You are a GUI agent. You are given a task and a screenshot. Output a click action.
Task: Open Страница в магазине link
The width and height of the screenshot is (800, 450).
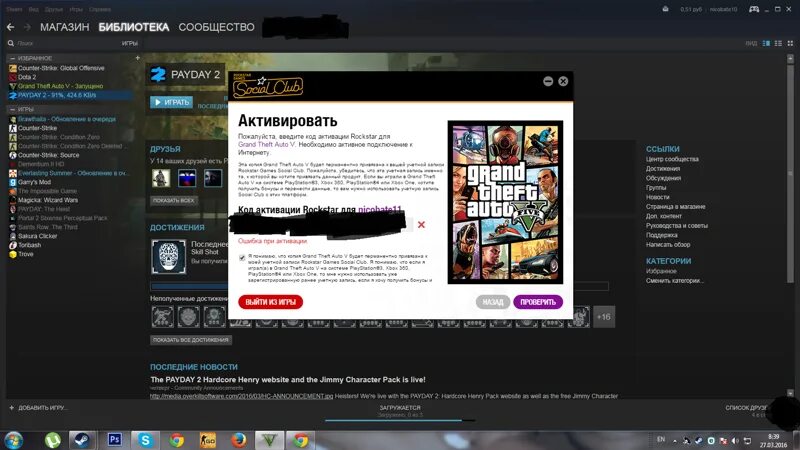[x=676, y=207]
